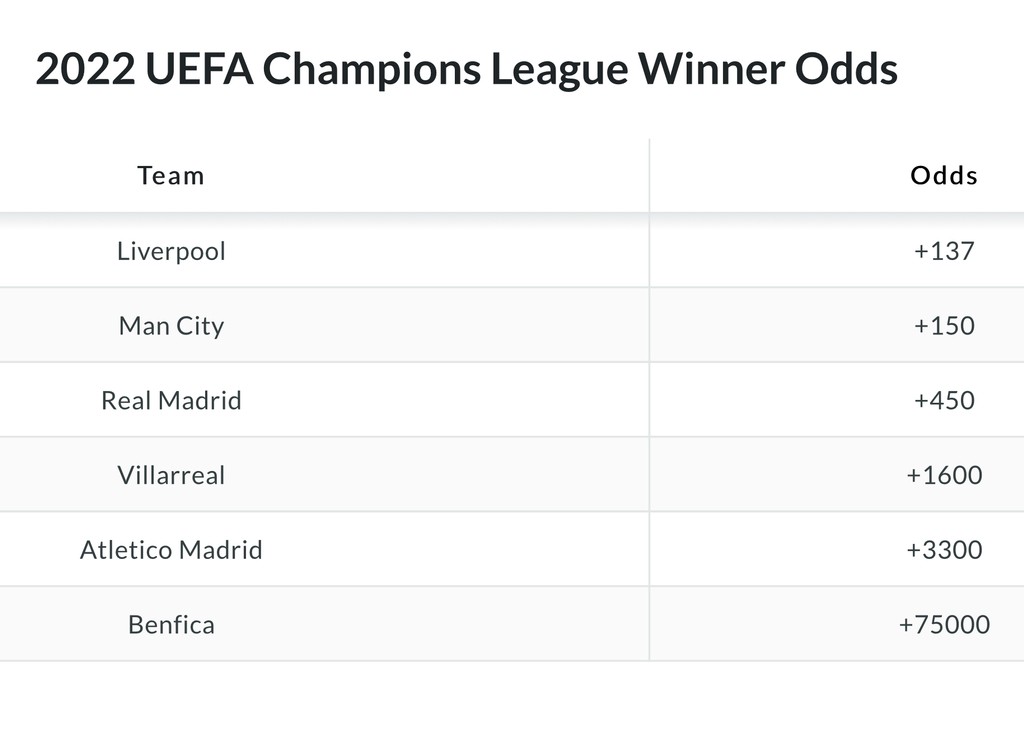Click the Odds column header
The height and width of the screenshot is (731, 1024).
[943, 176]
